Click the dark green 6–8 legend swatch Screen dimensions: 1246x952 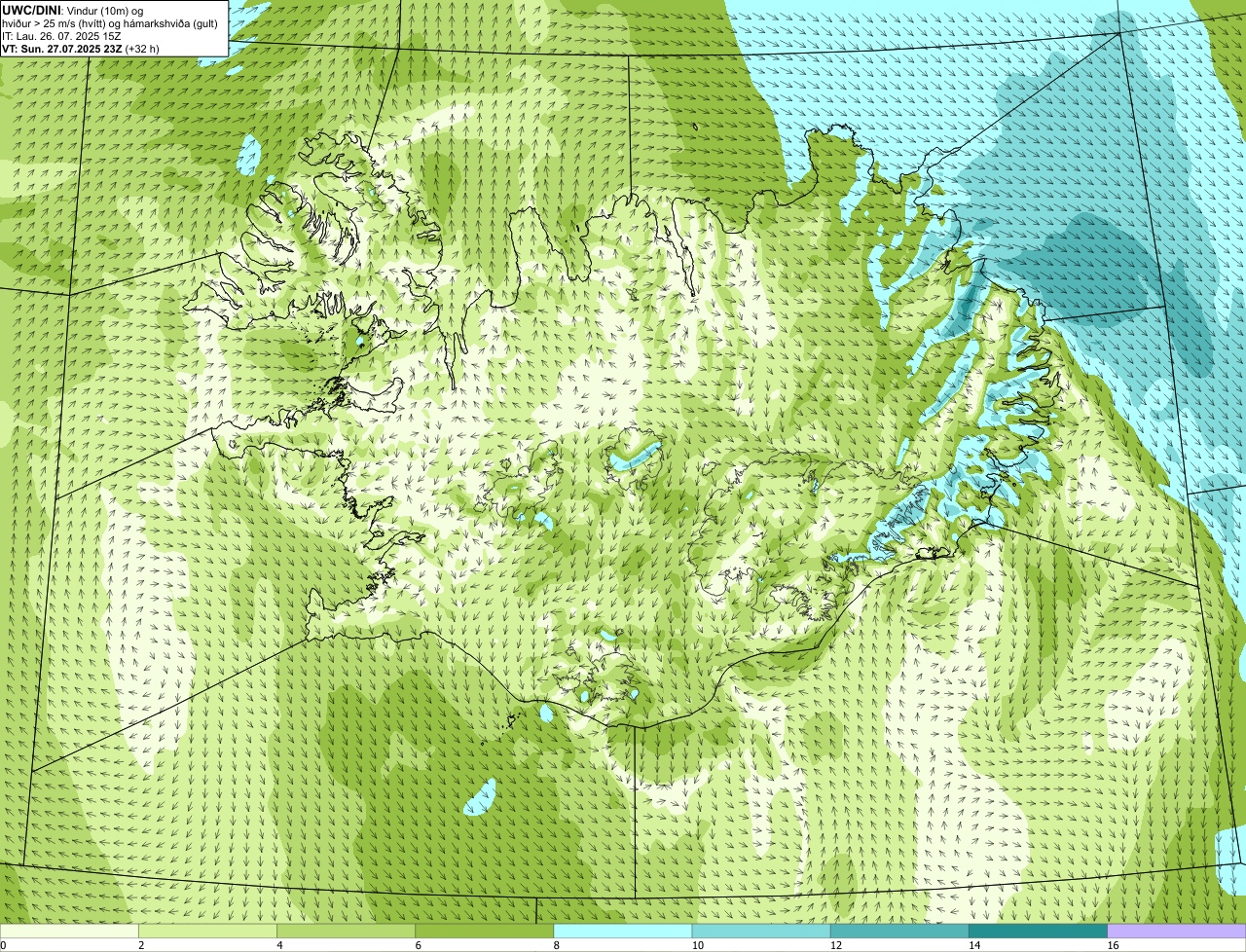pyautogui.click(x=485, y=932)
